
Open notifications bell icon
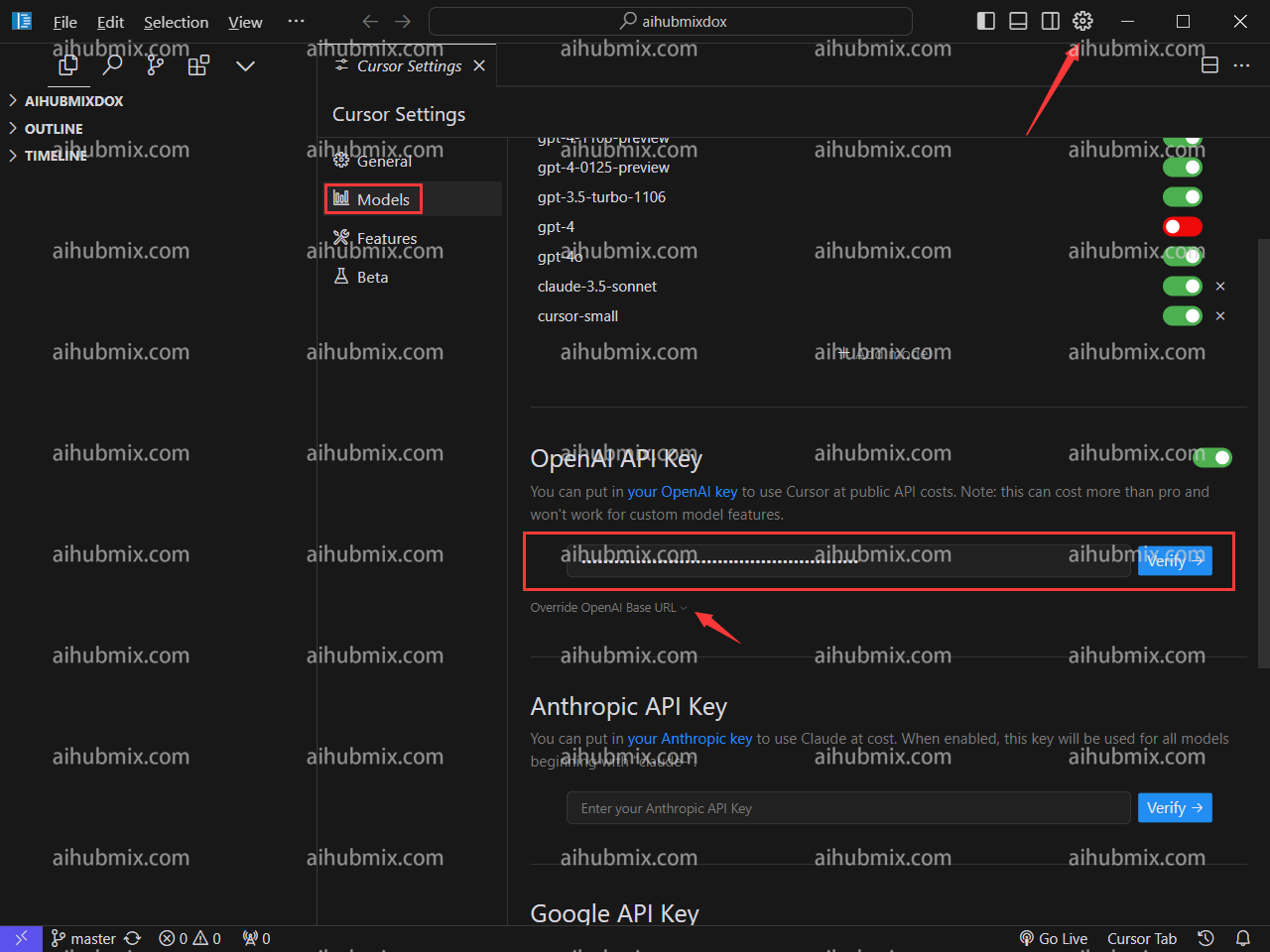tap(1243, 938)
